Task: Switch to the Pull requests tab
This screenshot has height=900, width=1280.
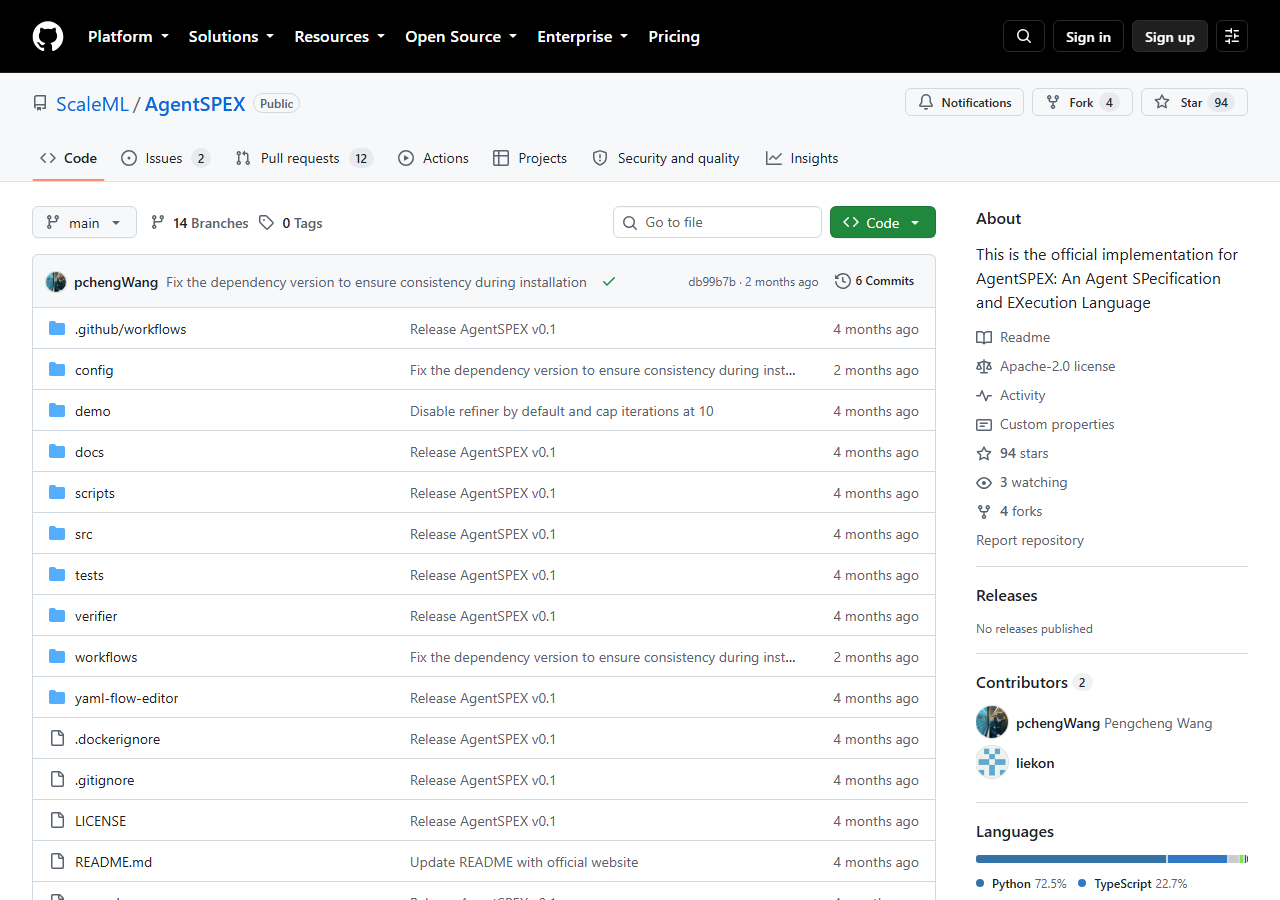Action: [x=304, y=158]
